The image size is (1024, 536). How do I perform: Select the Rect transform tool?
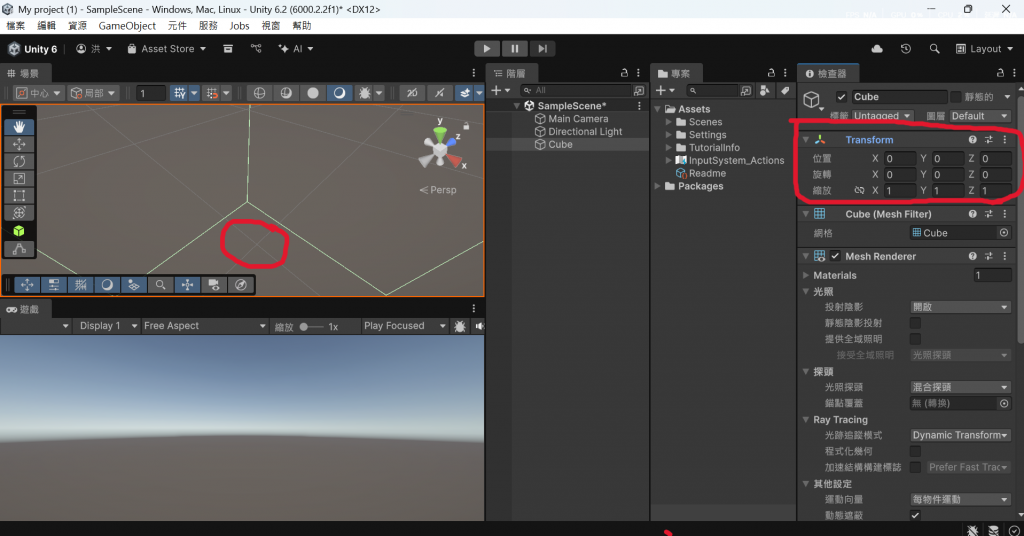(19, 195)
